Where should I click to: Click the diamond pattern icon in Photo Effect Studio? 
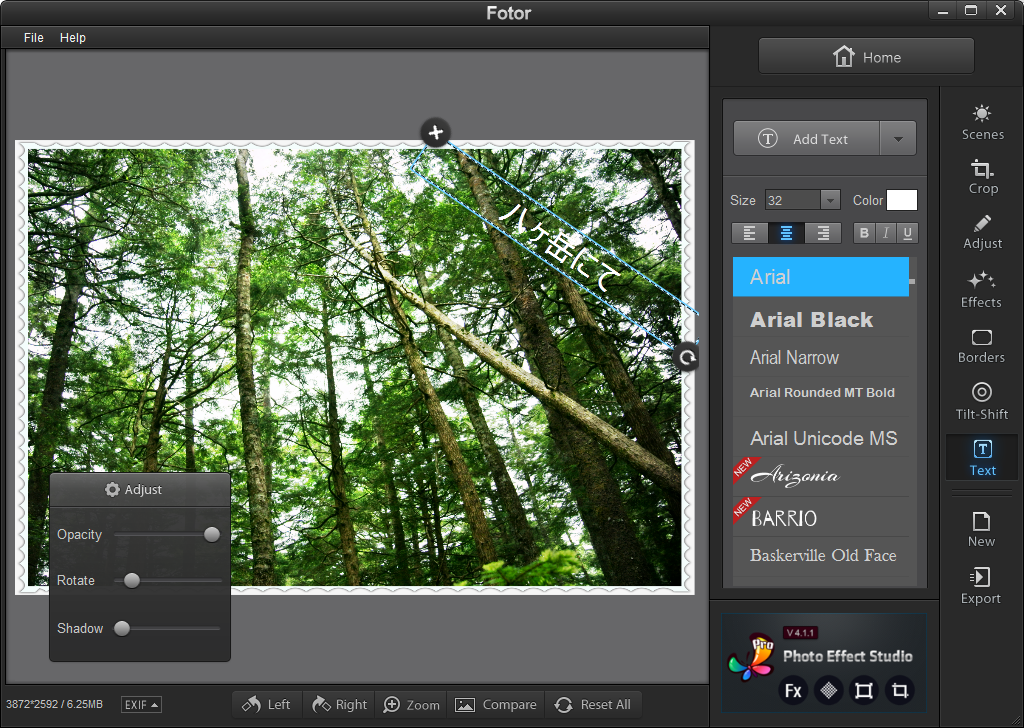click(x=829, y=691)
